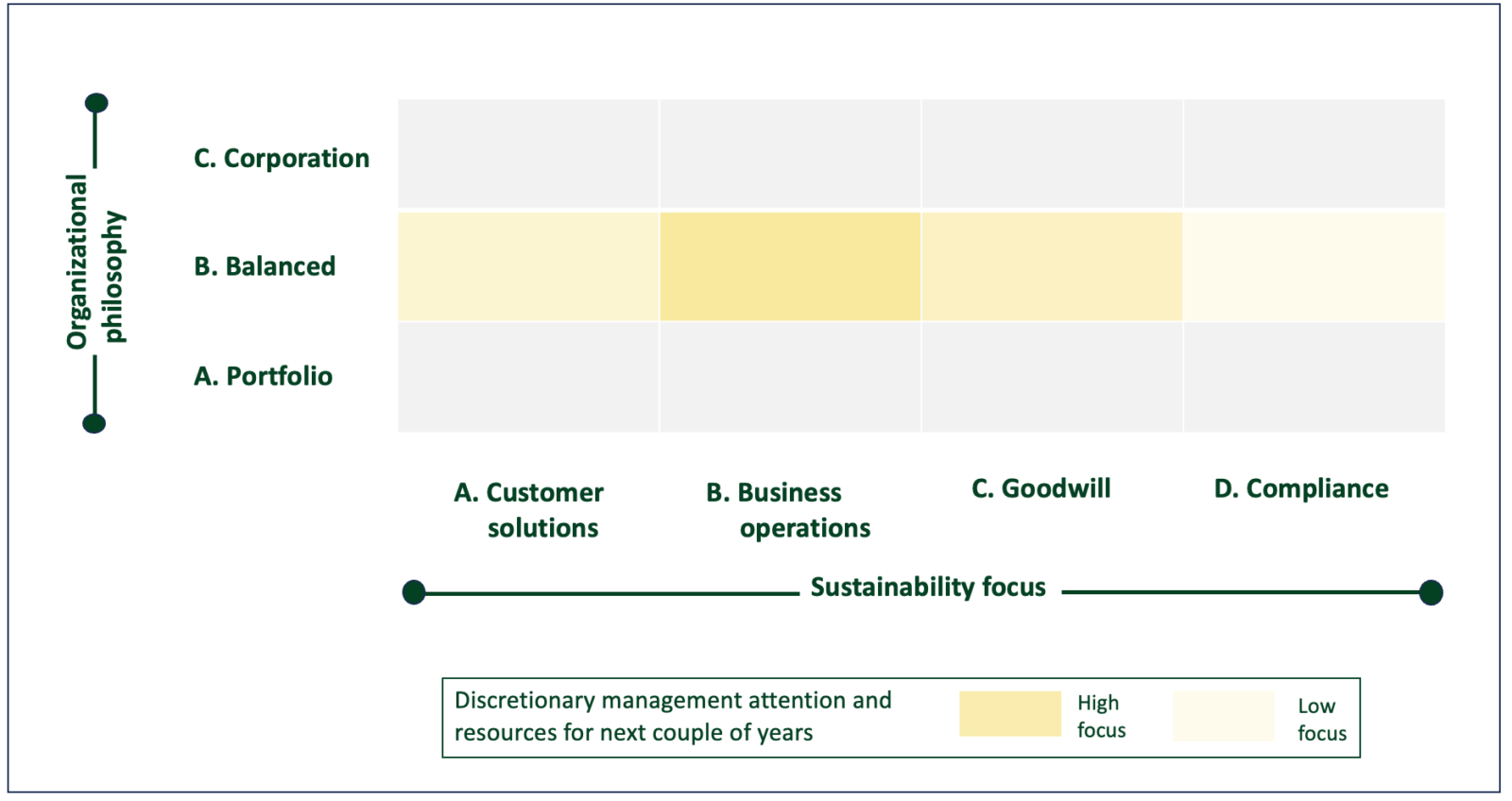The height and width of the screenshot is (801, 1512).
Task: Click the left endpoint dot of Sustainability focus axis
Action: tap(414, 592)
